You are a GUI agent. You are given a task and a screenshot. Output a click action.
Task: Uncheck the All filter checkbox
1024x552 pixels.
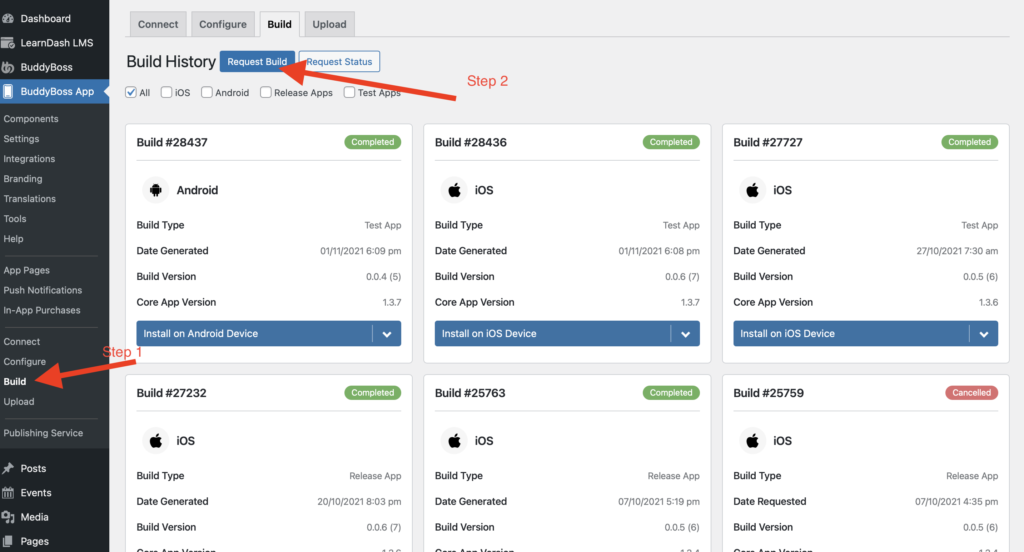[x=131, y=93]
